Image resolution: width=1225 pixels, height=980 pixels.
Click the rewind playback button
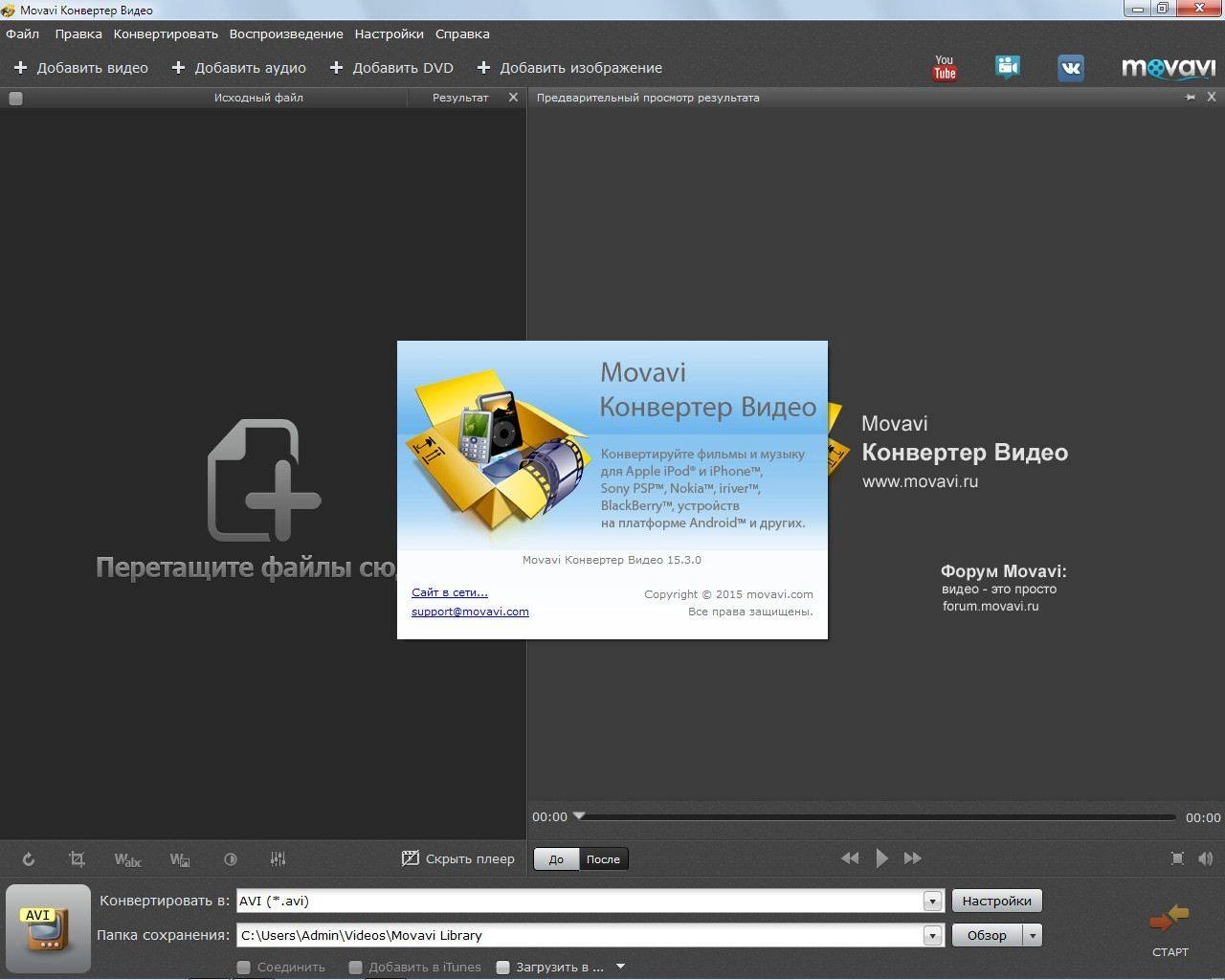(850, 858)
